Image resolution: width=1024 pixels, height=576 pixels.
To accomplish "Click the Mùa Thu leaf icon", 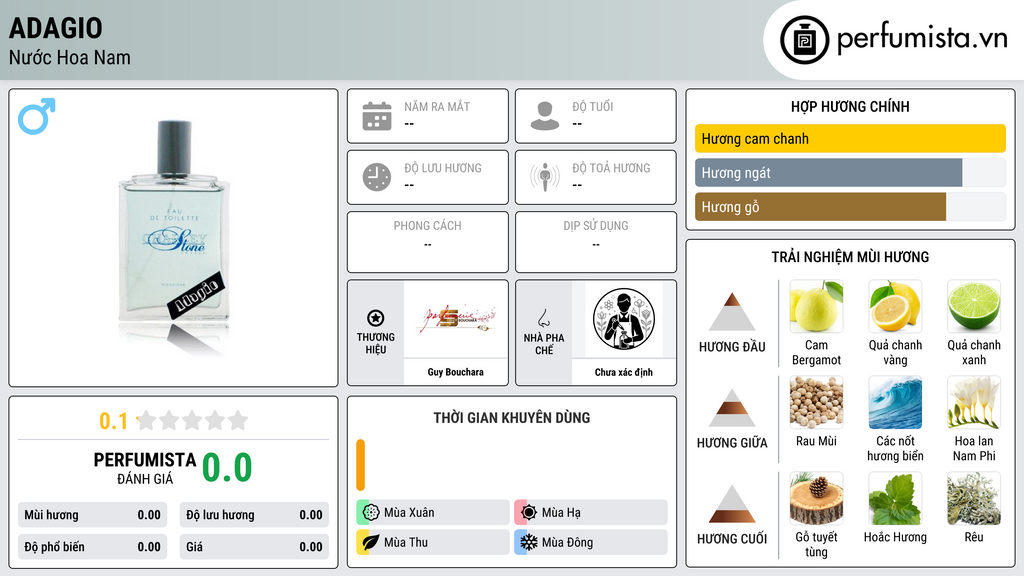I will pos(371,542).
